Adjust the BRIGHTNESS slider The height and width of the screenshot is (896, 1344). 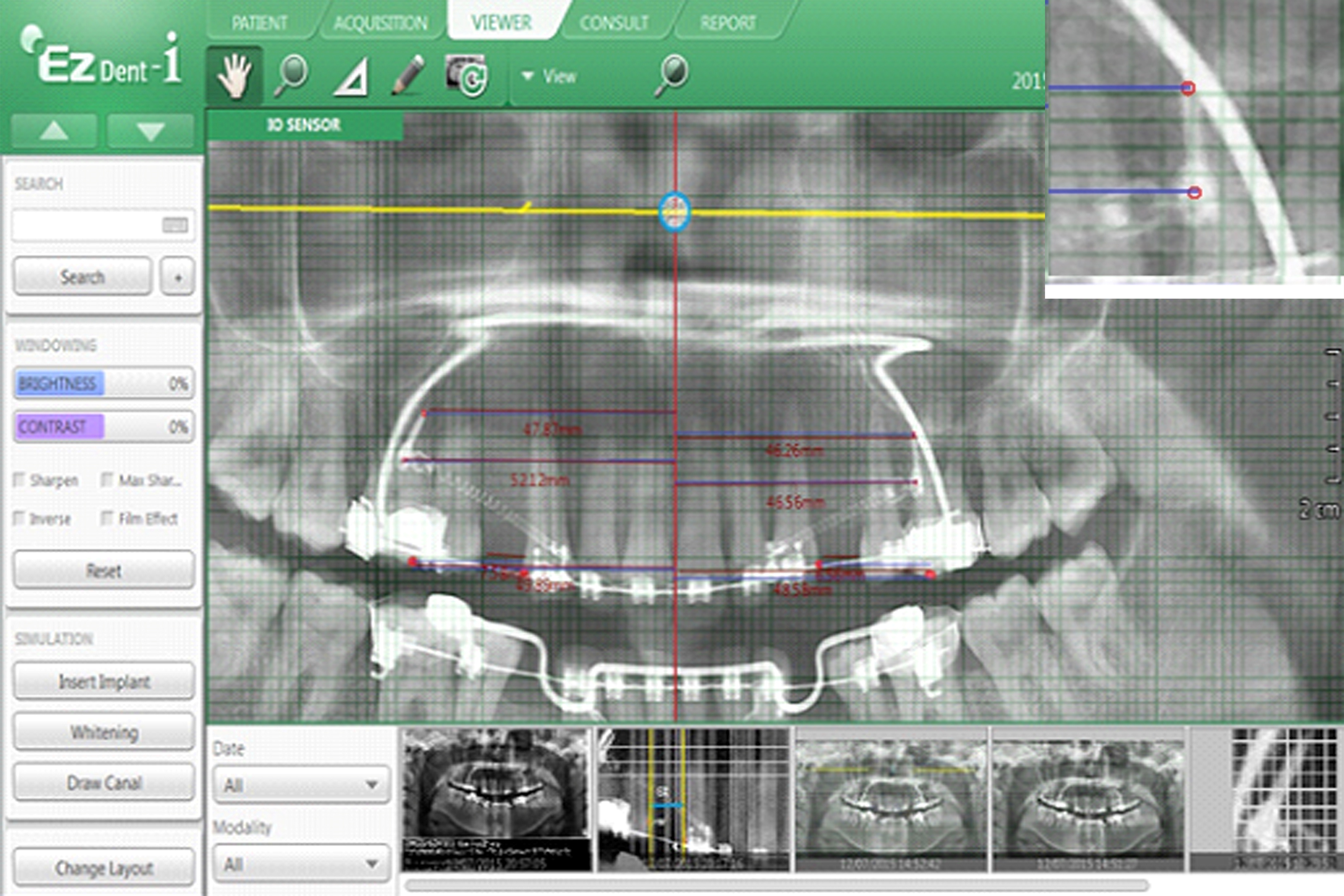[x=103, y=383]
